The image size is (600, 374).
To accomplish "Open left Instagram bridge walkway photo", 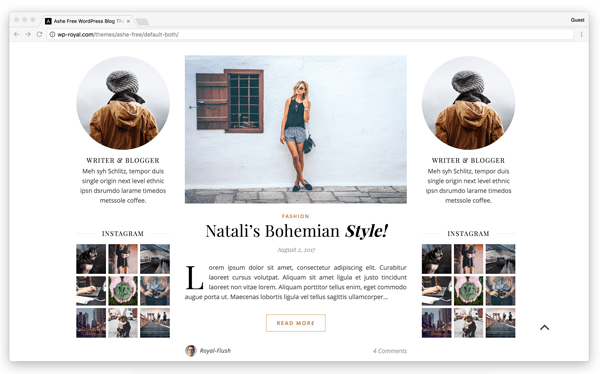I will coord(155,323).
